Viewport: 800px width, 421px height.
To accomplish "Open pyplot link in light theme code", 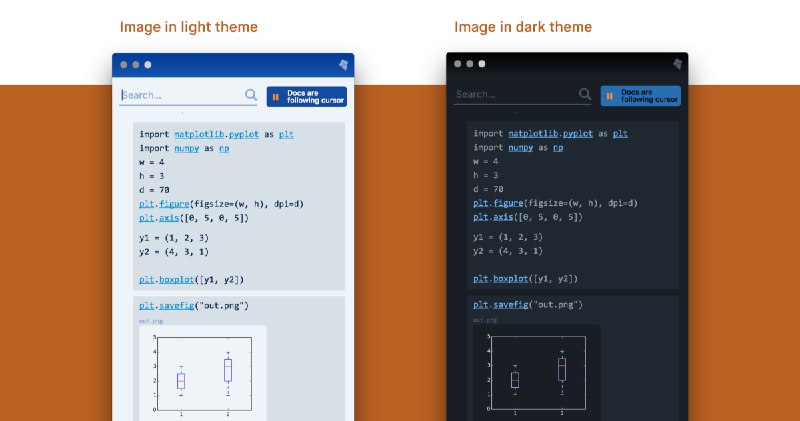I will point(244,134).
